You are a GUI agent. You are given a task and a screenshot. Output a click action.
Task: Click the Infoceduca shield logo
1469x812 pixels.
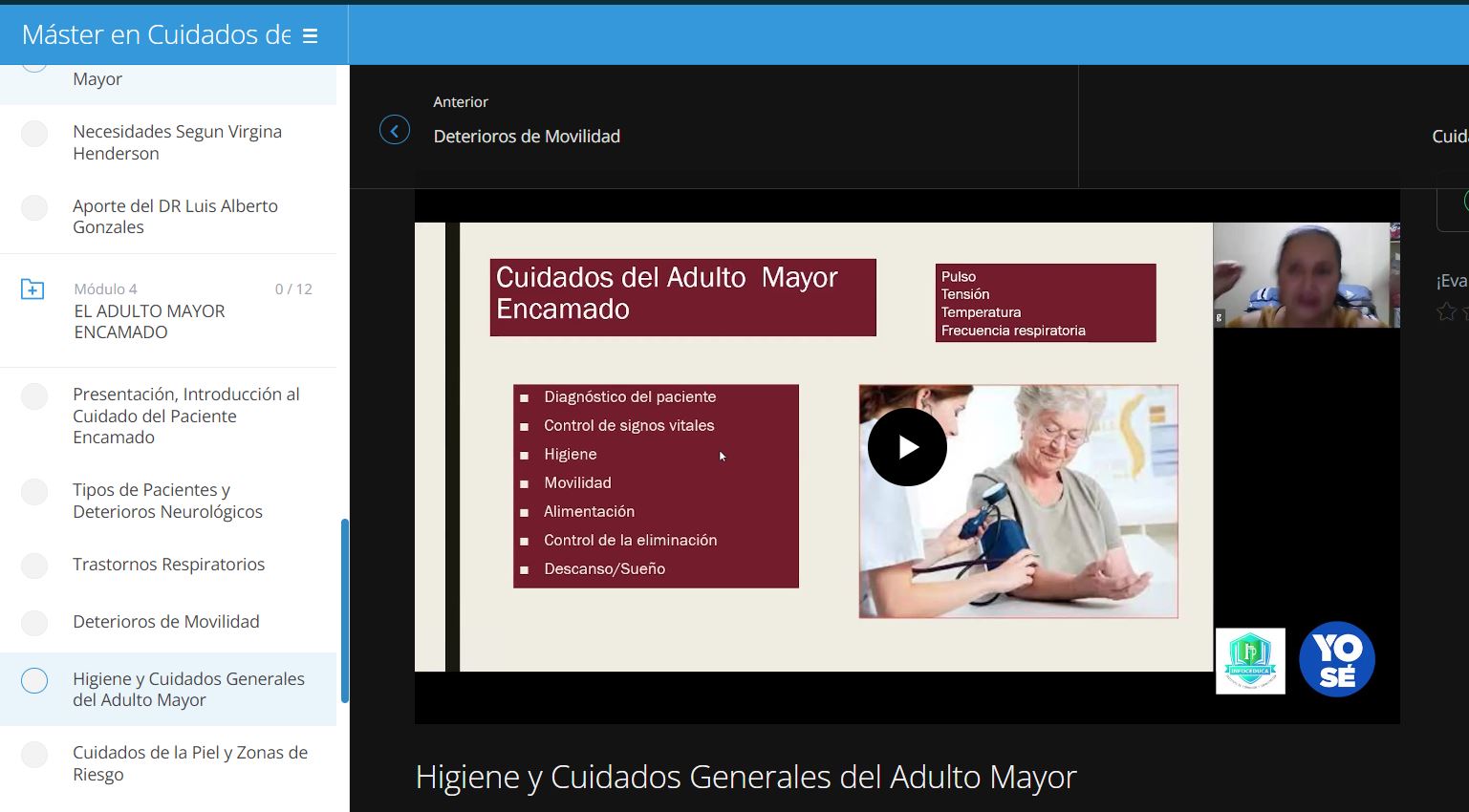click(x=1250, y=660)
